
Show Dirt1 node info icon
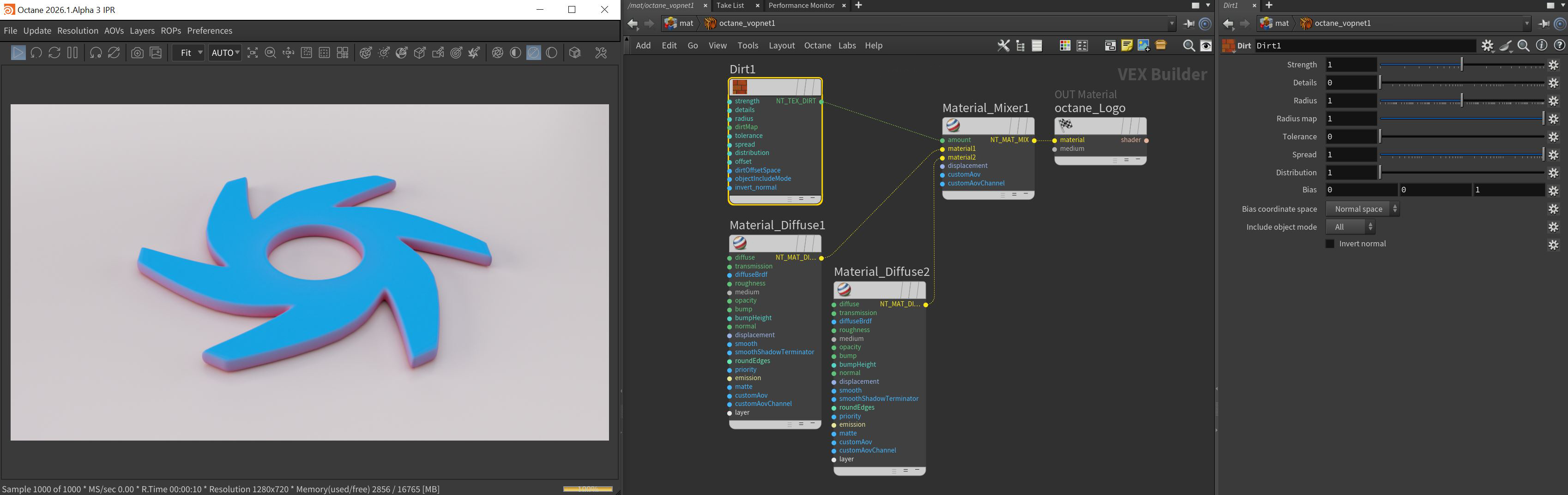click(x=1541, y=46)
